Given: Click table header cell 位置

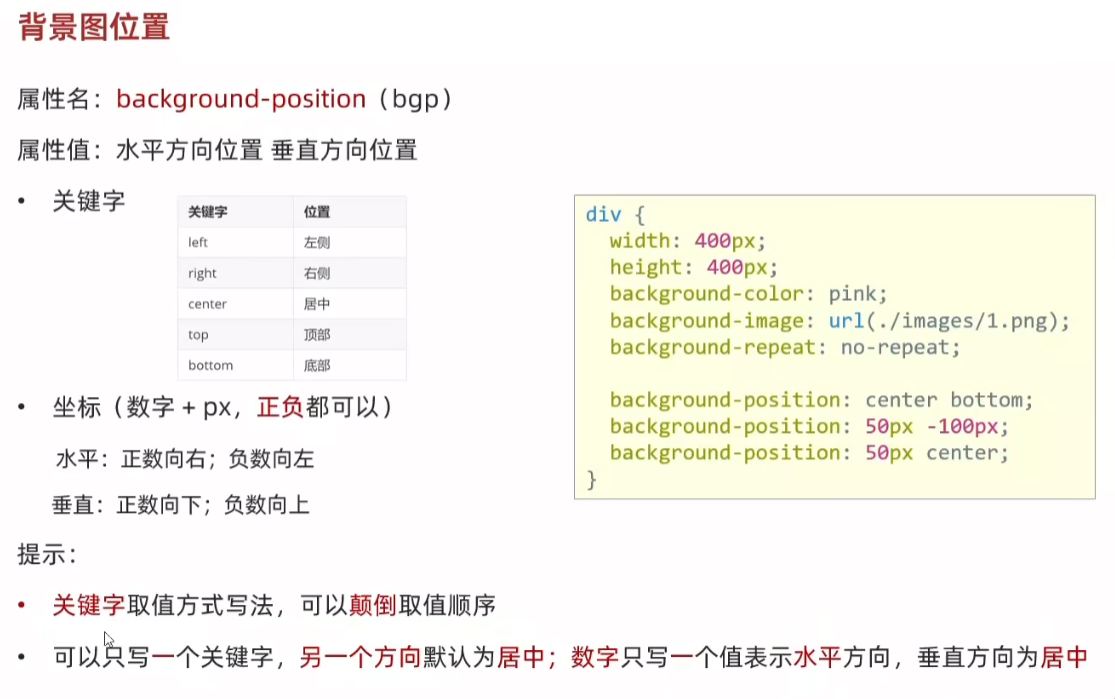Looking at the screenshot, I should tap(350, 212).
